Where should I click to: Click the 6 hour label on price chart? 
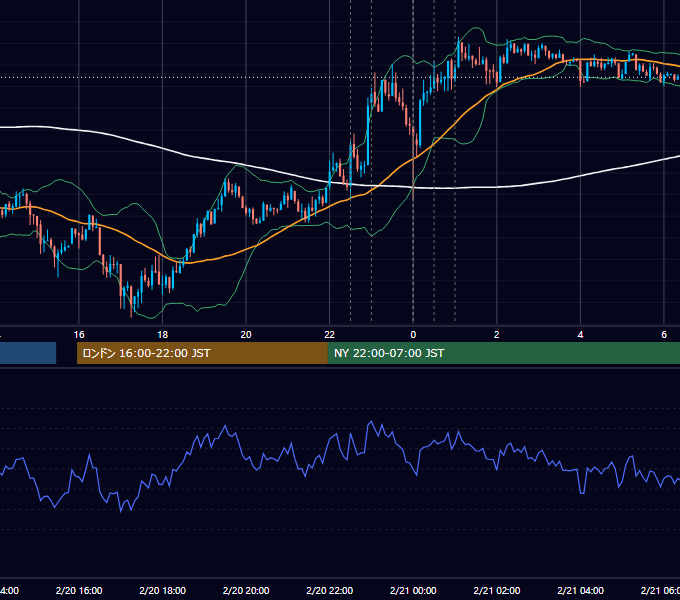coord(664,335)
